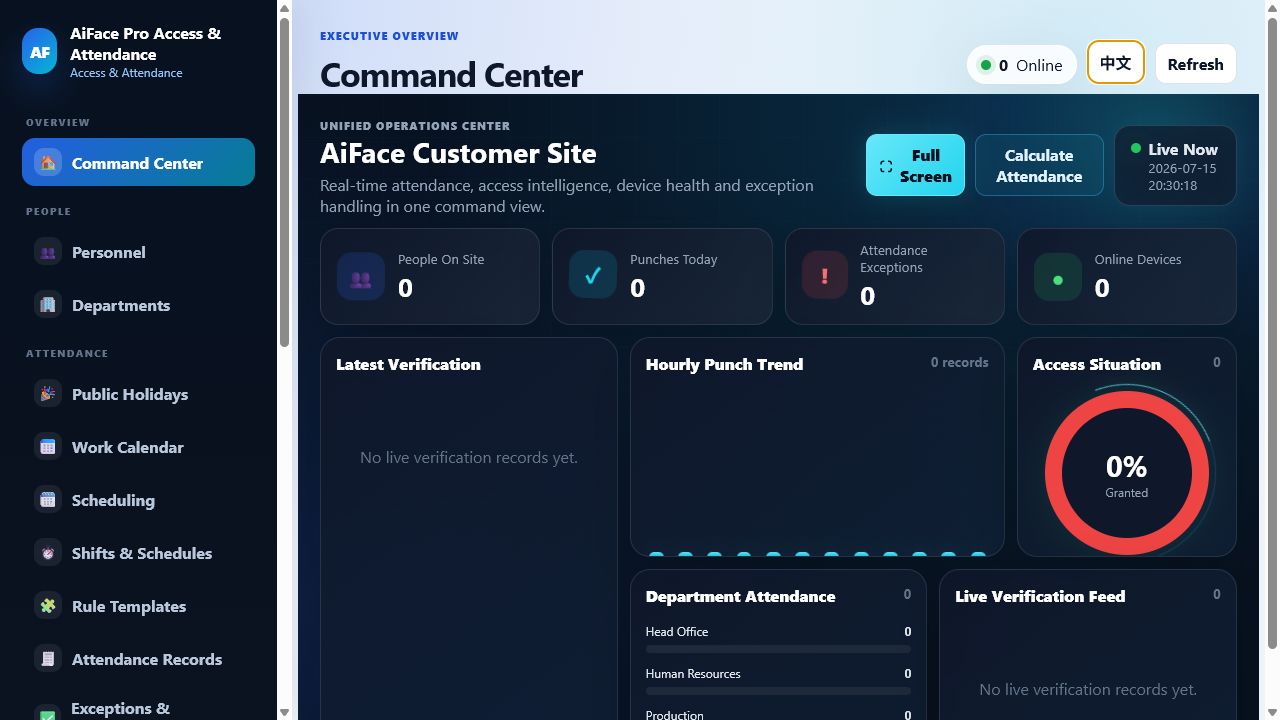The image size is (1280, 720).
Task: Click the '0 records' label
Action: click(x=959, y=362)
